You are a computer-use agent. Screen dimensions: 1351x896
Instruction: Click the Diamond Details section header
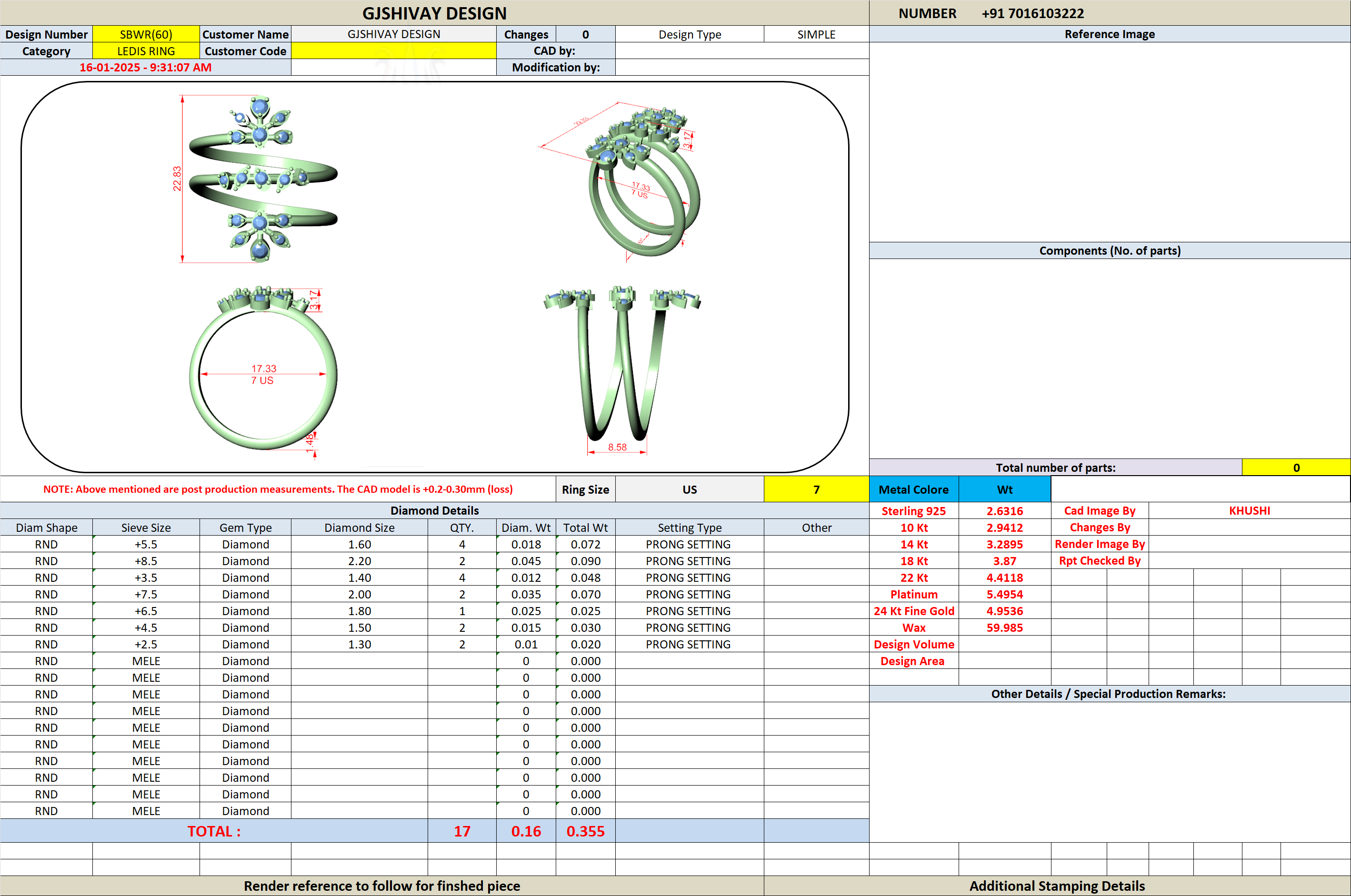(x=434, y=510)
